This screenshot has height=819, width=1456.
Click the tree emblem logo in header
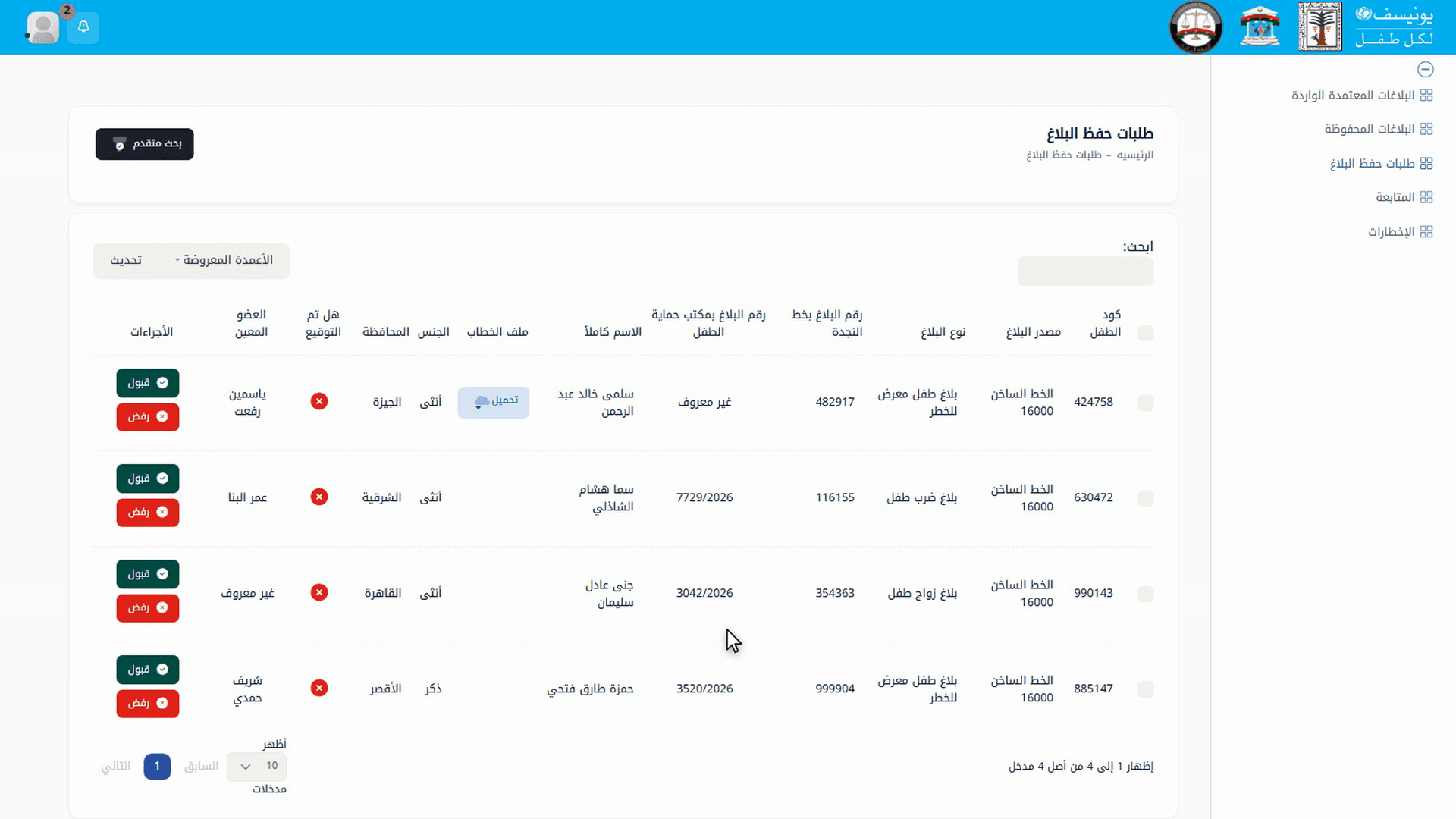(x=1319, y=27)
